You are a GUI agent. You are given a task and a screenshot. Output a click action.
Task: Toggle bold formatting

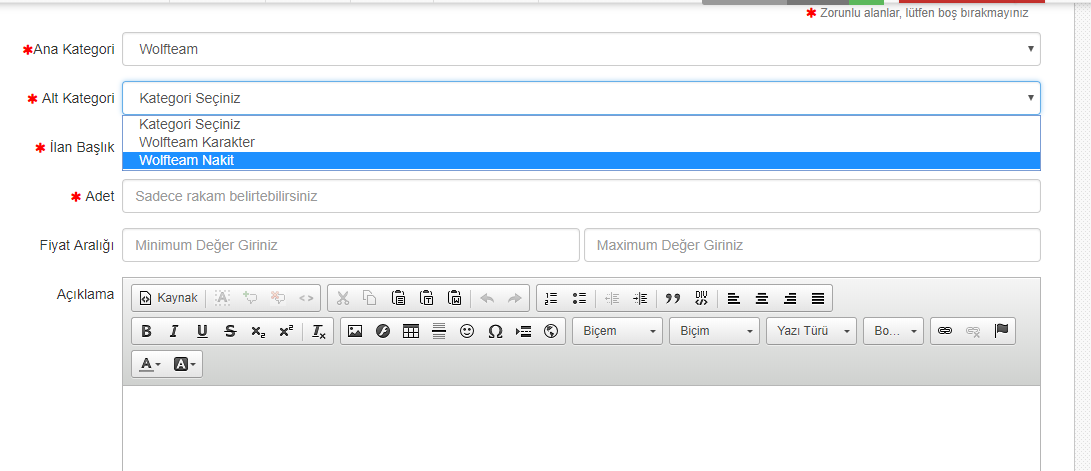(146, 331)
